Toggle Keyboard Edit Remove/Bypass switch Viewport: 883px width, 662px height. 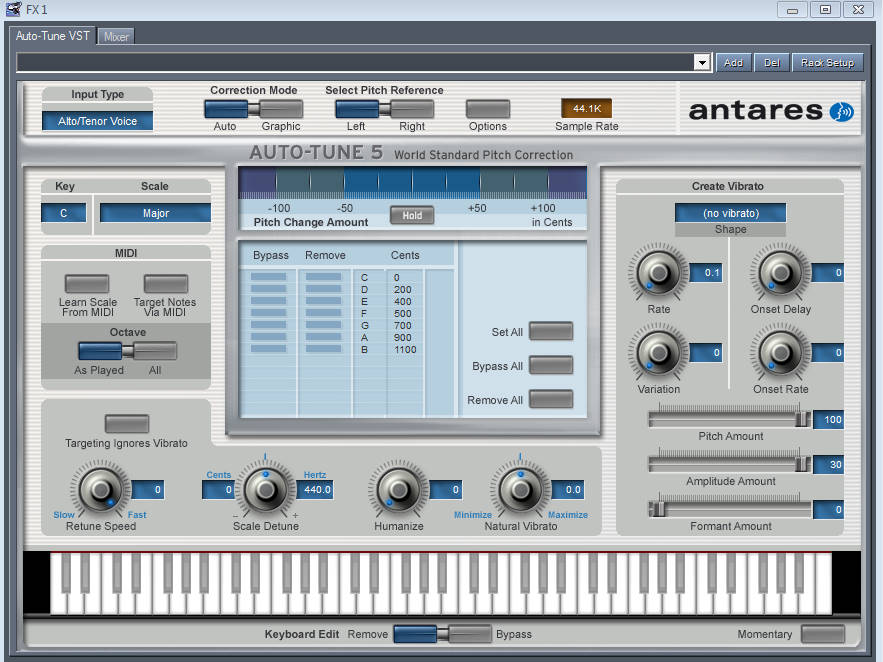pyautogui.click(x=443, y=634)
